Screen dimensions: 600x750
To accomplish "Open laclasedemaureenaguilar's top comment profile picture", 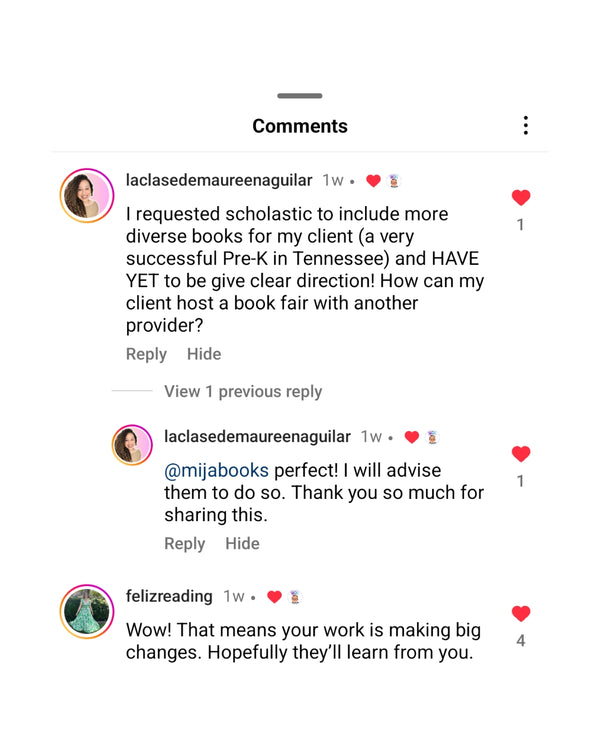I will (x=87, y=195).
